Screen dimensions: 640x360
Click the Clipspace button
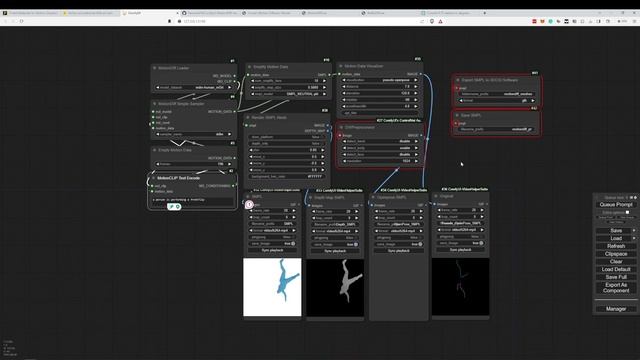pos(616,254)
